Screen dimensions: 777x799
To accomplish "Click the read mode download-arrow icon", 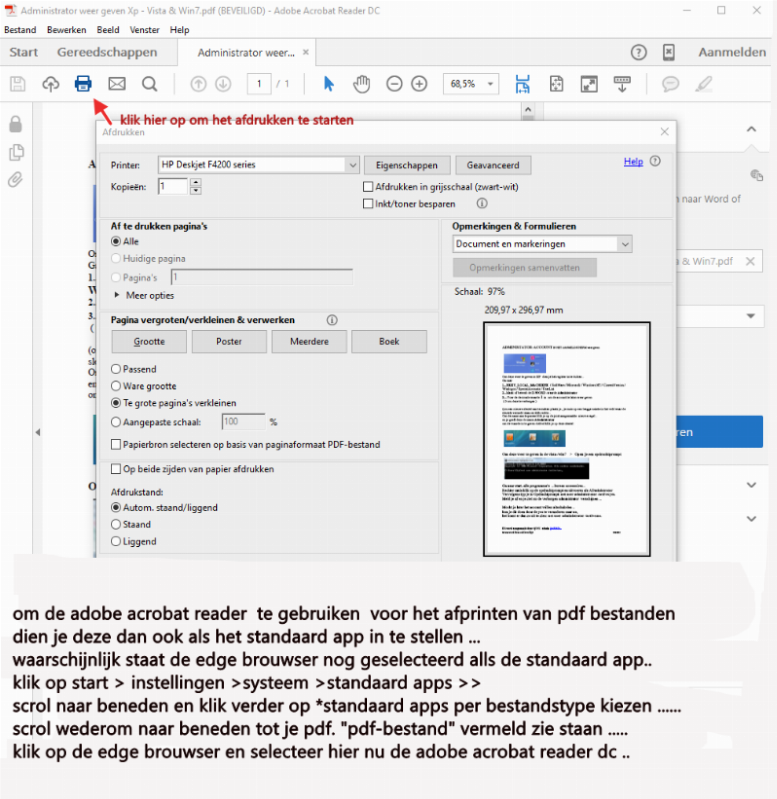I will click(622, 84).
